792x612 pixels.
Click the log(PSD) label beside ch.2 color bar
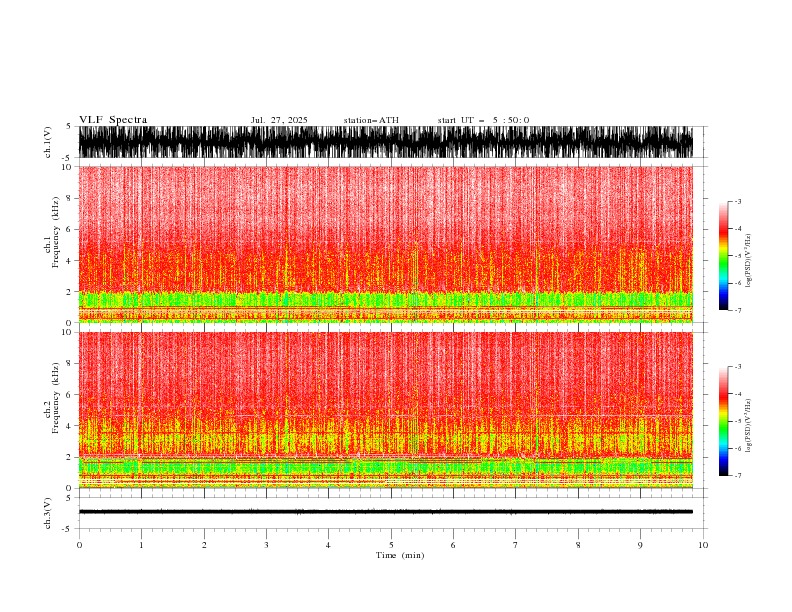[749, 425]
